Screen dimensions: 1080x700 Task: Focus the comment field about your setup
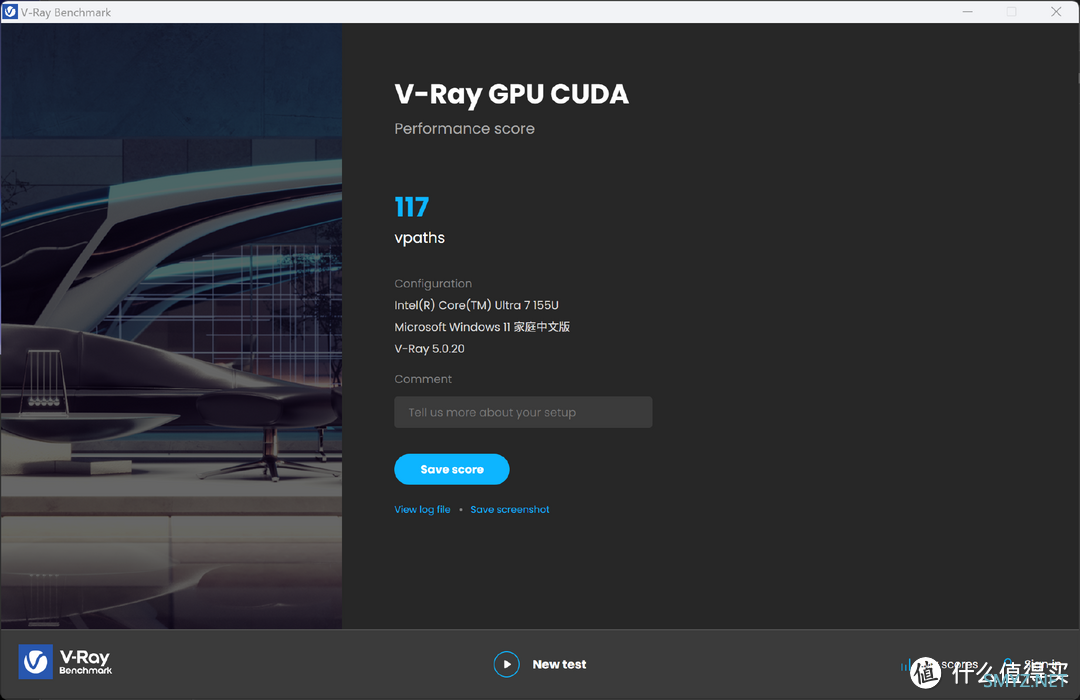tap(523, 412)
